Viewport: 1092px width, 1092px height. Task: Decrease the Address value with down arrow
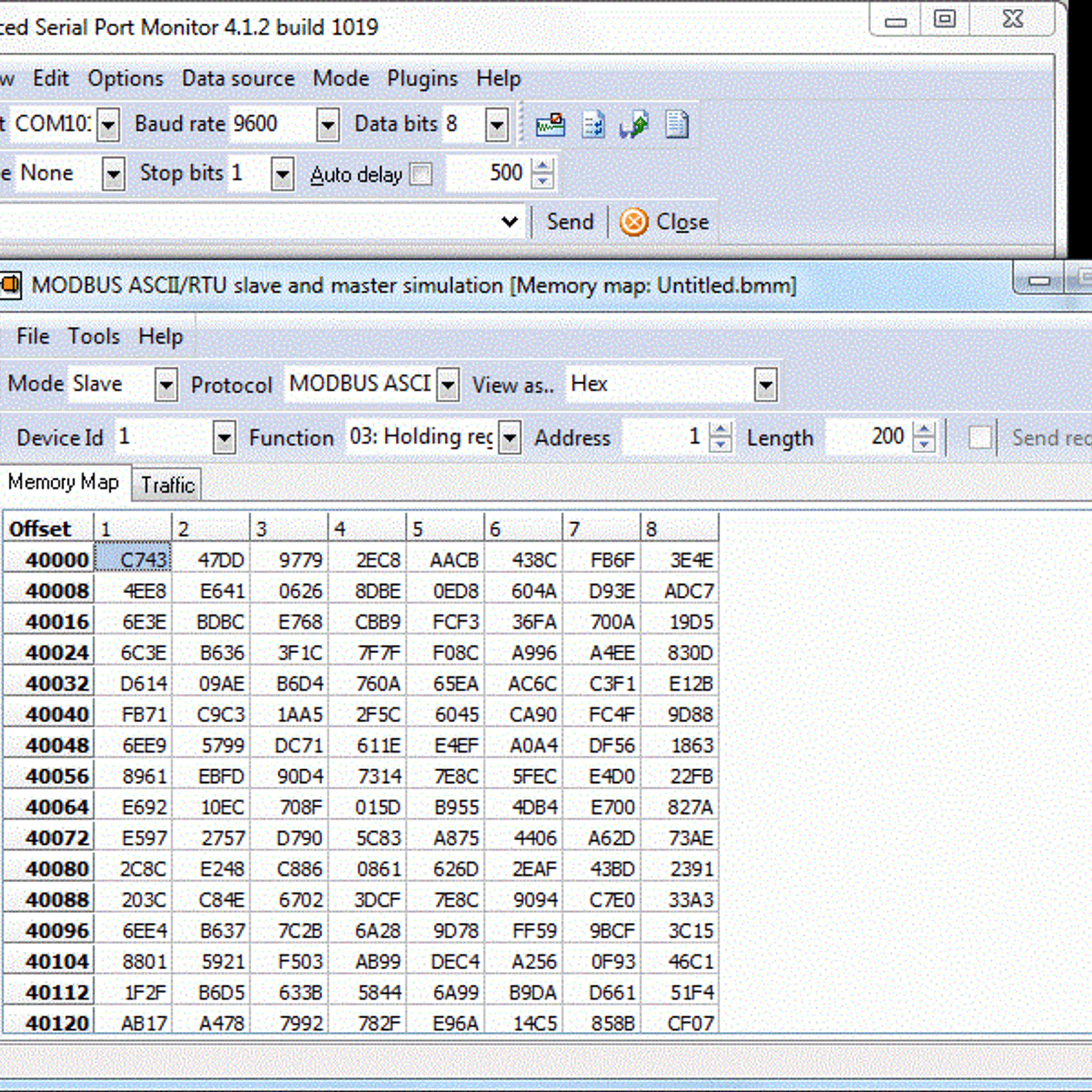721,444
